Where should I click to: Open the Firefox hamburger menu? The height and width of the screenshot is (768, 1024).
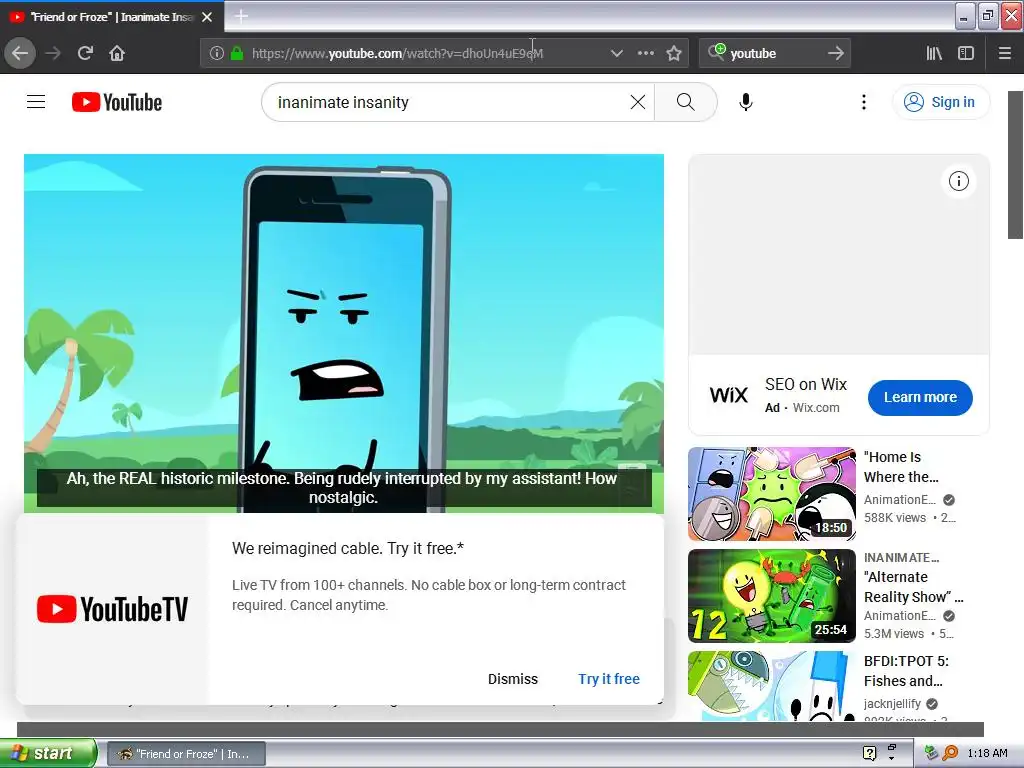pos(1005,53)
